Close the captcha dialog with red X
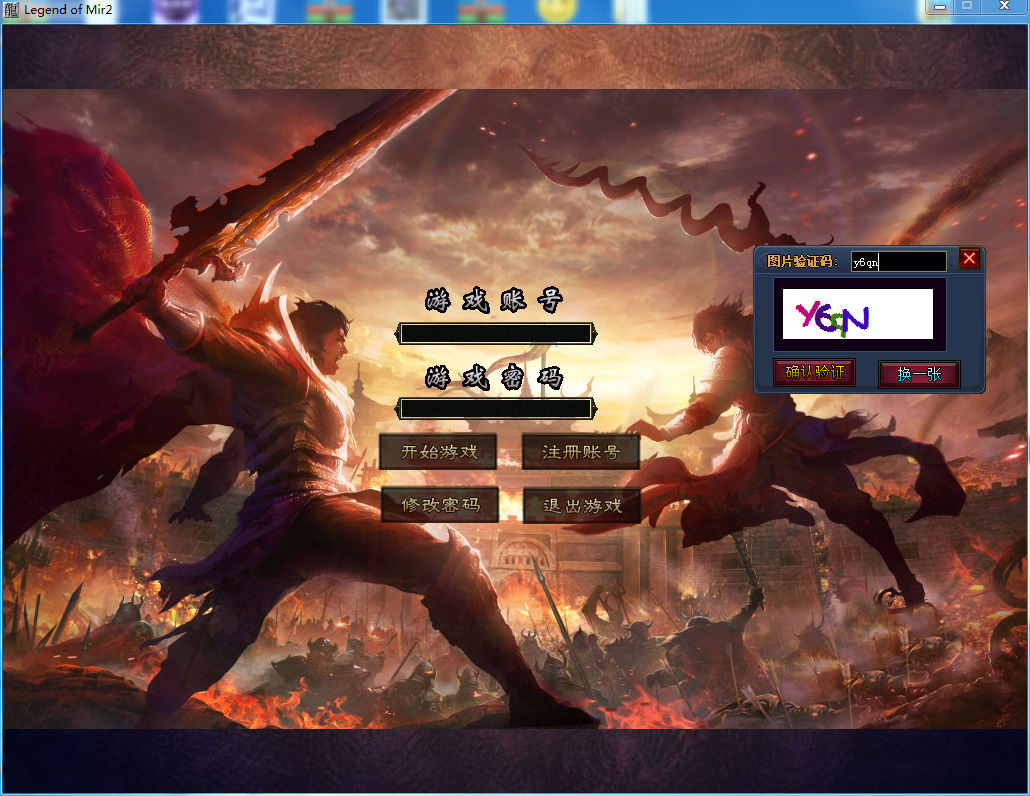1030x796 pixels. pyautogui.click(x=969, y=259)
